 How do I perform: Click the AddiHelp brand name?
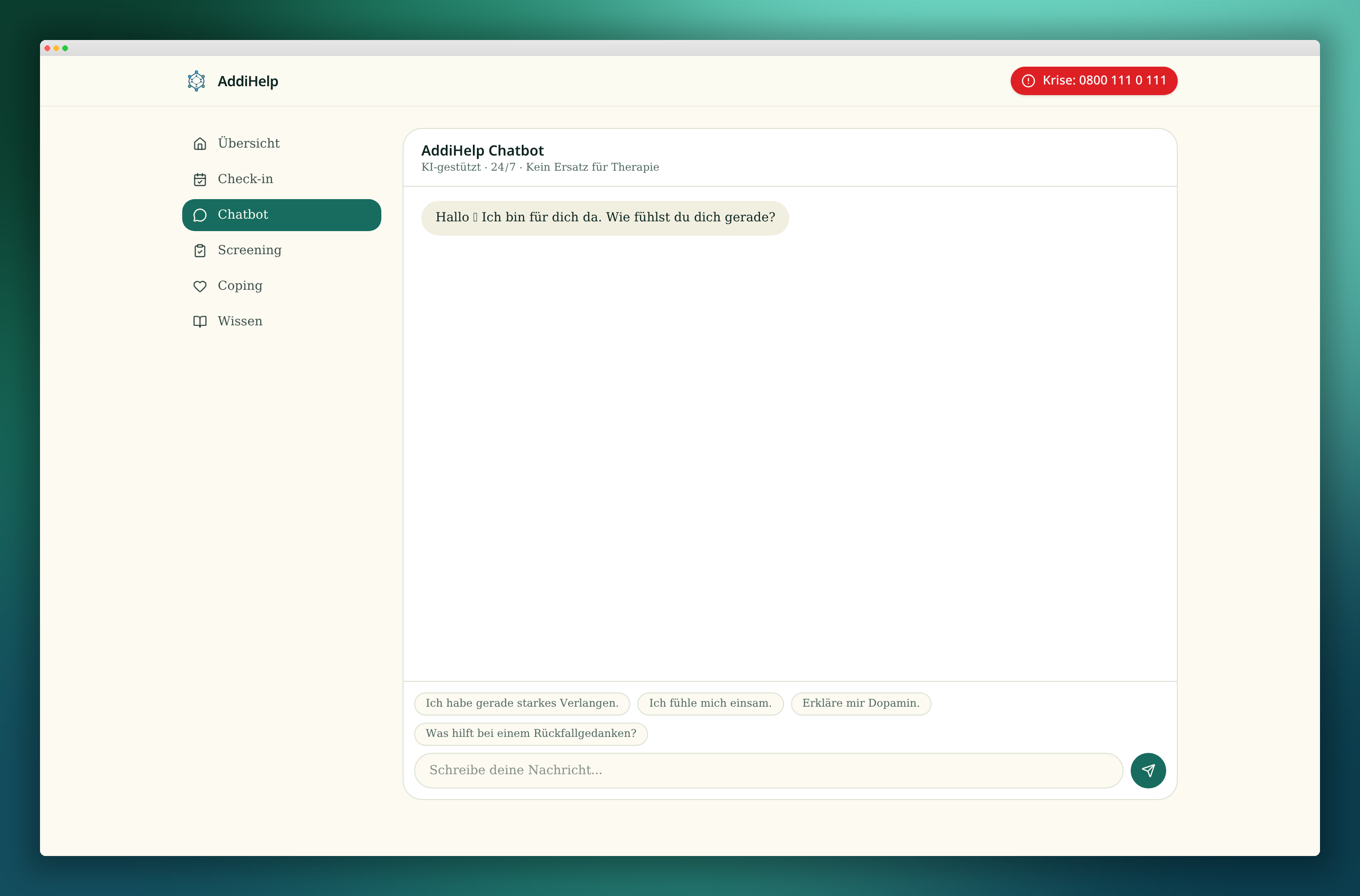248,81
